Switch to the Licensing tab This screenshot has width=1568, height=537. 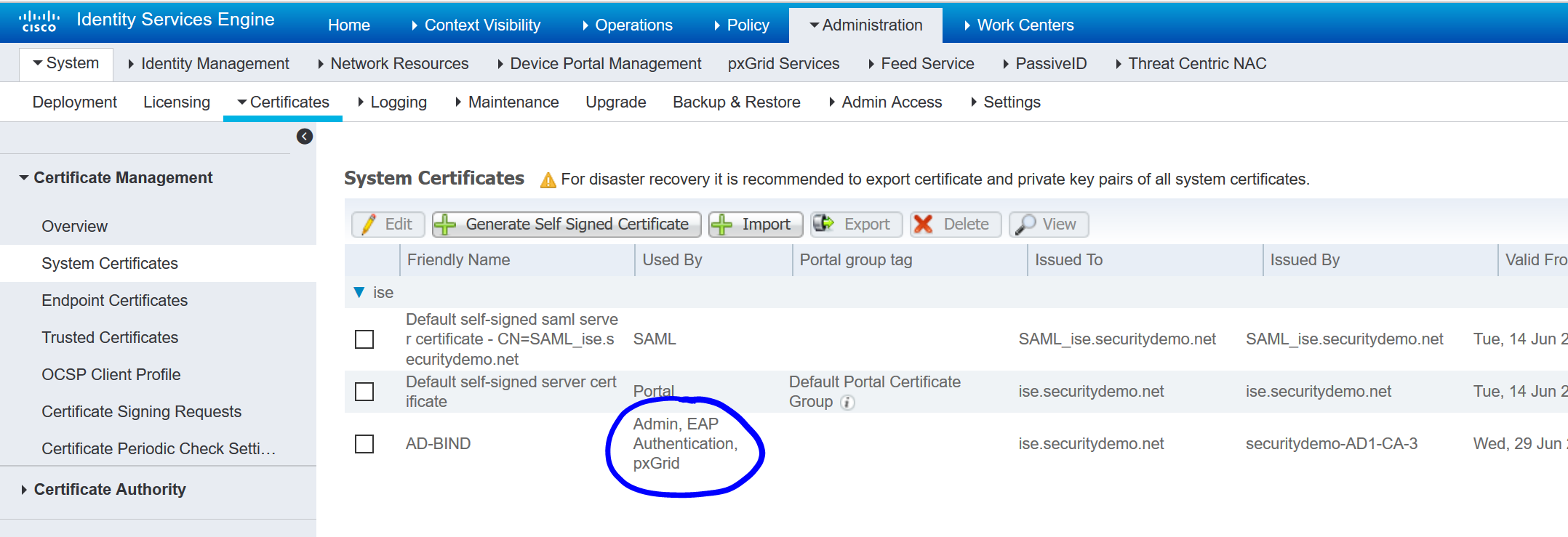(177, 102)
